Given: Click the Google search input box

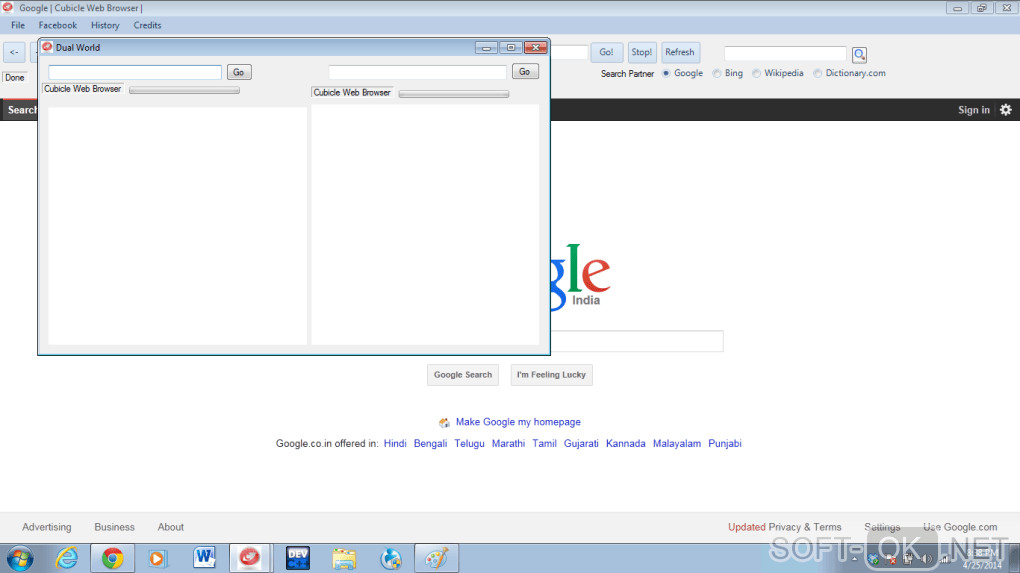Looking at the screenshot, I should tap(637, 341).
